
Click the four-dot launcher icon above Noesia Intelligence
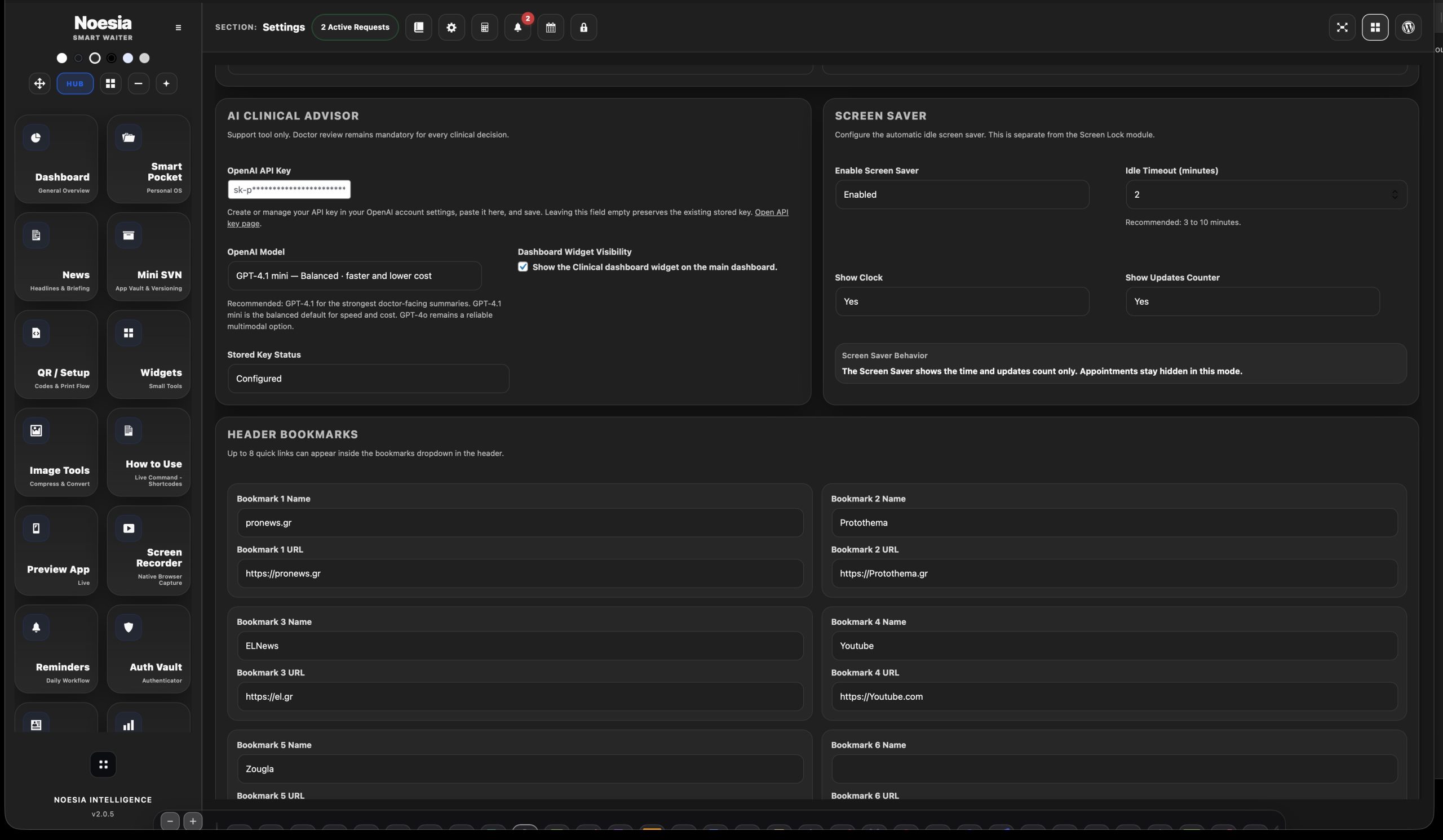pyautogui.click(x=103, y=765)
